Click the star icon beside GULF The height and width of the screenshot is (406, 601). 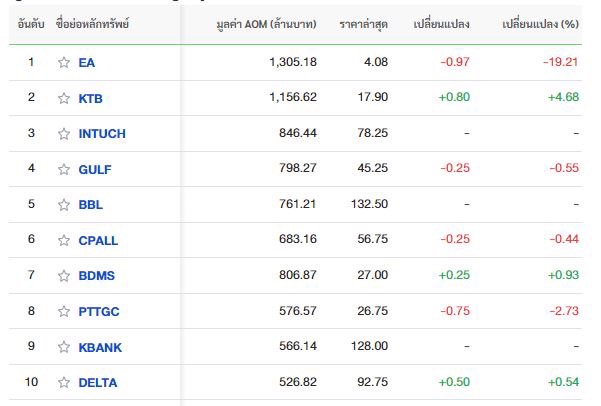(x=64, y=169)
